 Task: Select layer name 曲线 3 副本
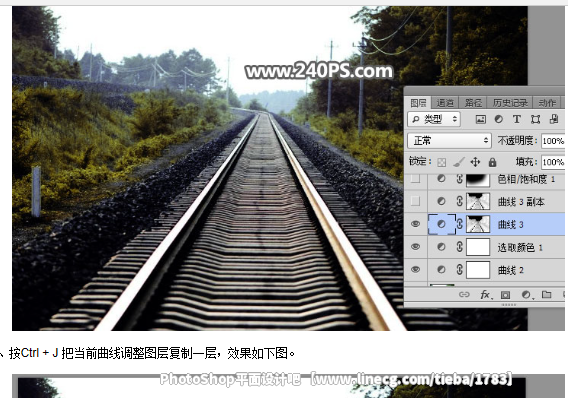coord(521,202)
